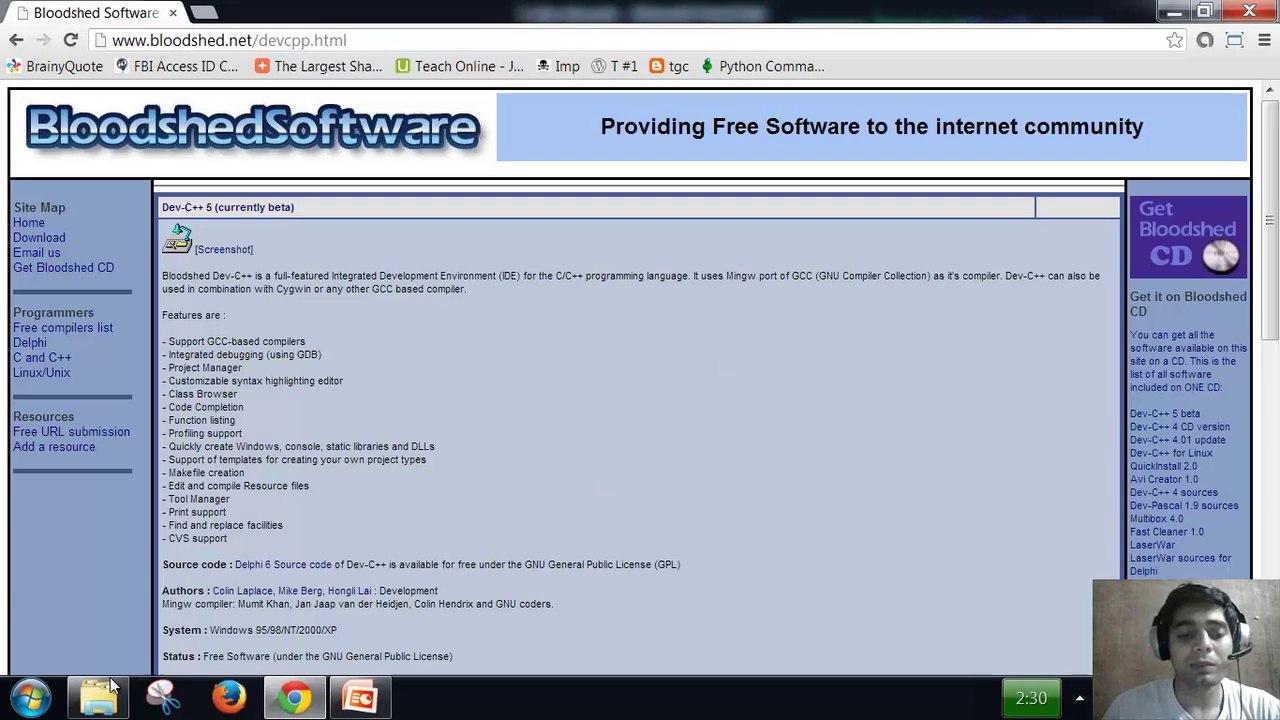1280x720 pixels.
Task: Click the address bar showing bloodshed.net/devcpp.html
Action: (630, 40)
